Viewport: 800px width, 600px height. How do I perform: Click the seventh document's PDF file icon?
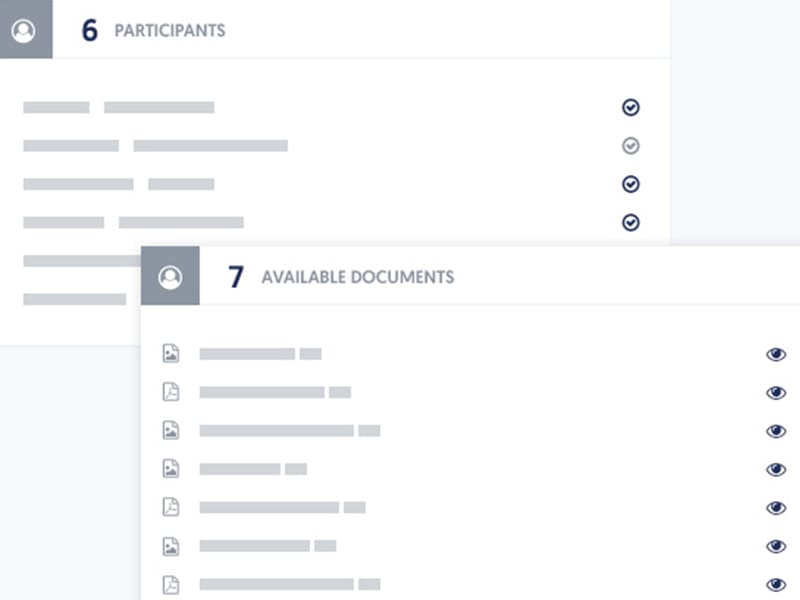click(171, 584)
